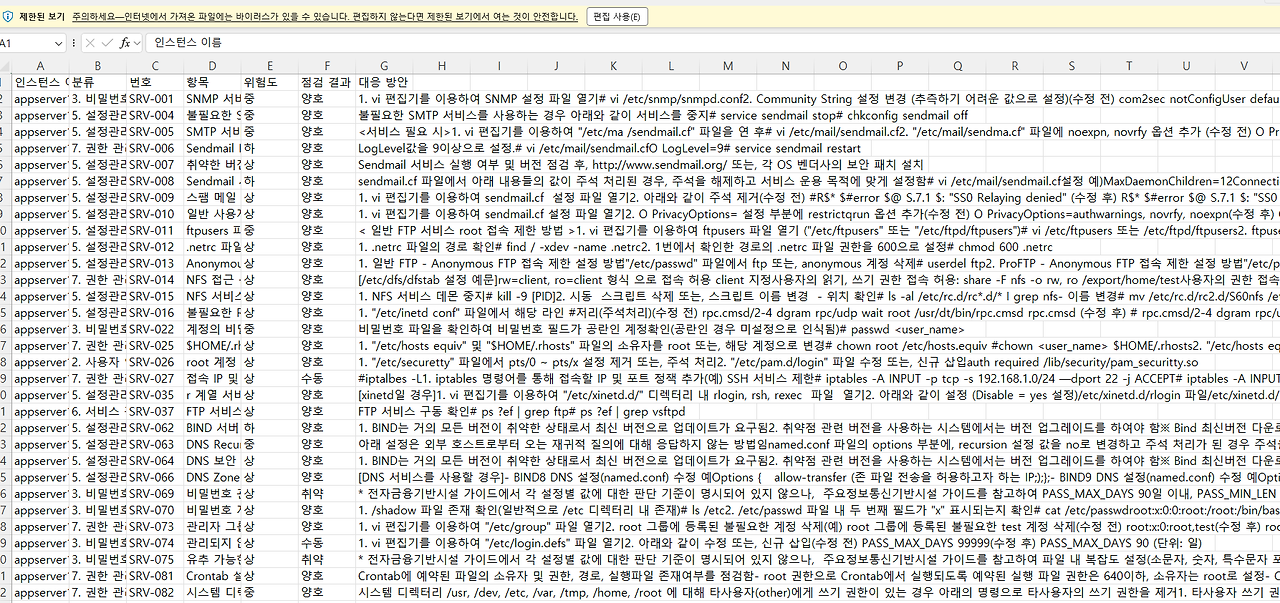
Task: Click the 대응 방안 cell starting with LogLevel값을 9이상으로
Action: (x=384, y=148)
